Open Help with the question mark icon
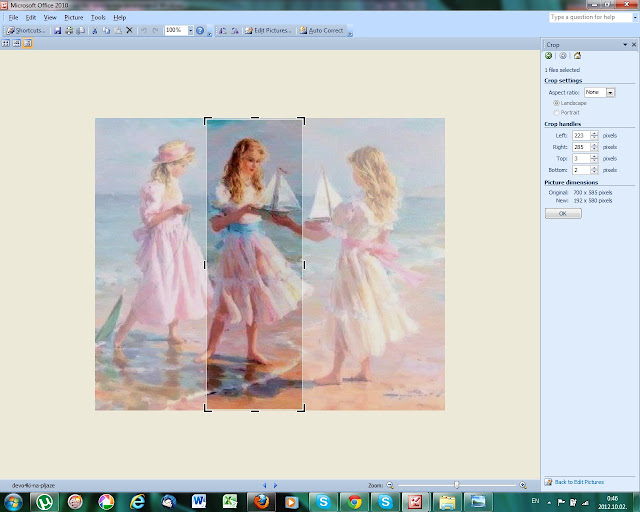 pos(199,31)
